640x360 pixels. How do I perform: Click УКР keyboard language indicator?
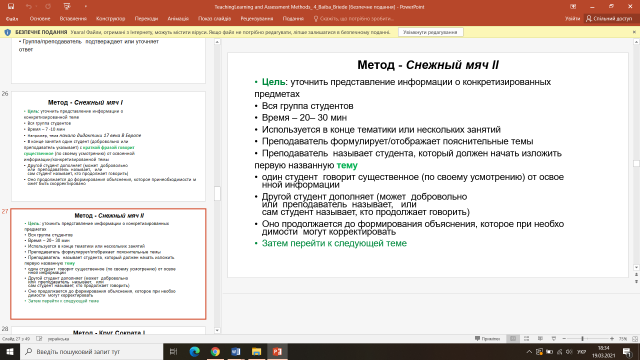click(x=582, y=351)
